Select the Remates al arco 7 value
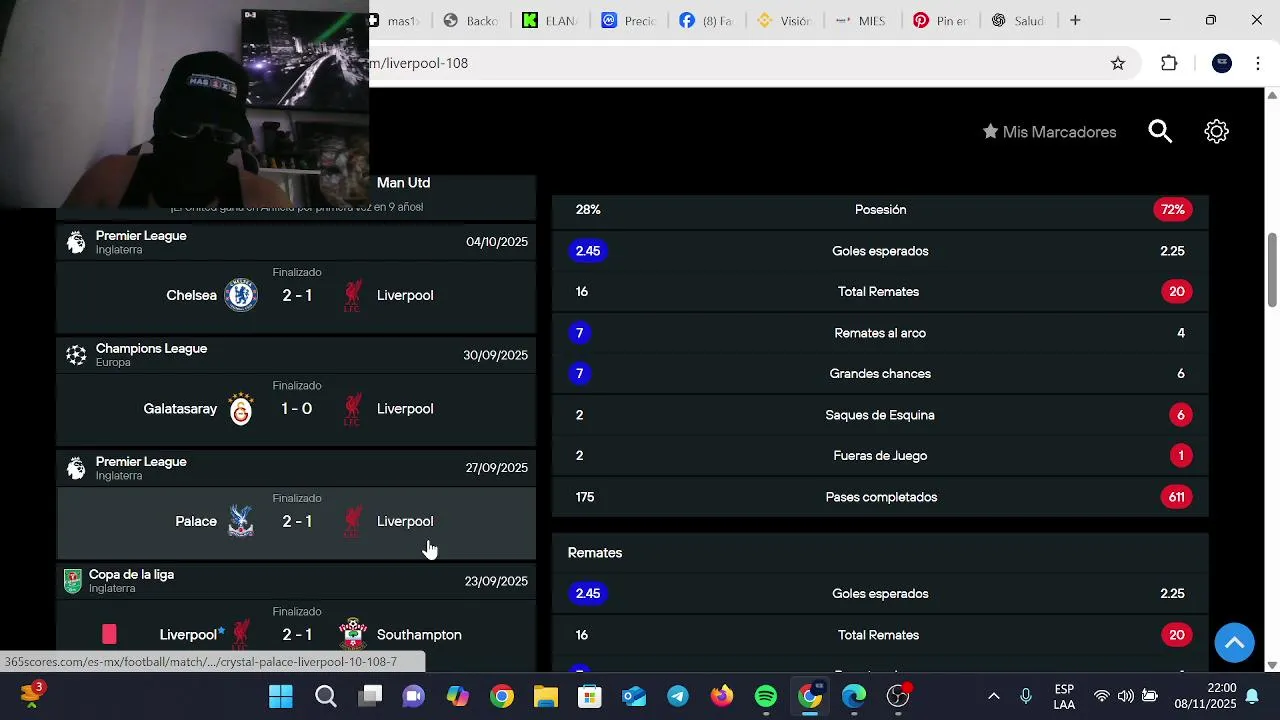The image size is (1280, 720). (579, 333)
